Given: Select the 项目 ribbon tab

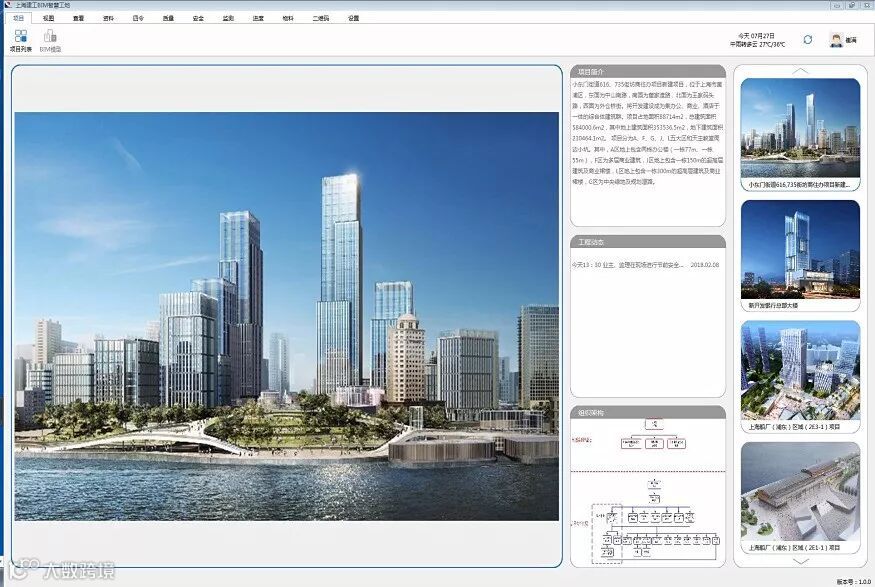Looking at the screenshot, I should [18, 18].
